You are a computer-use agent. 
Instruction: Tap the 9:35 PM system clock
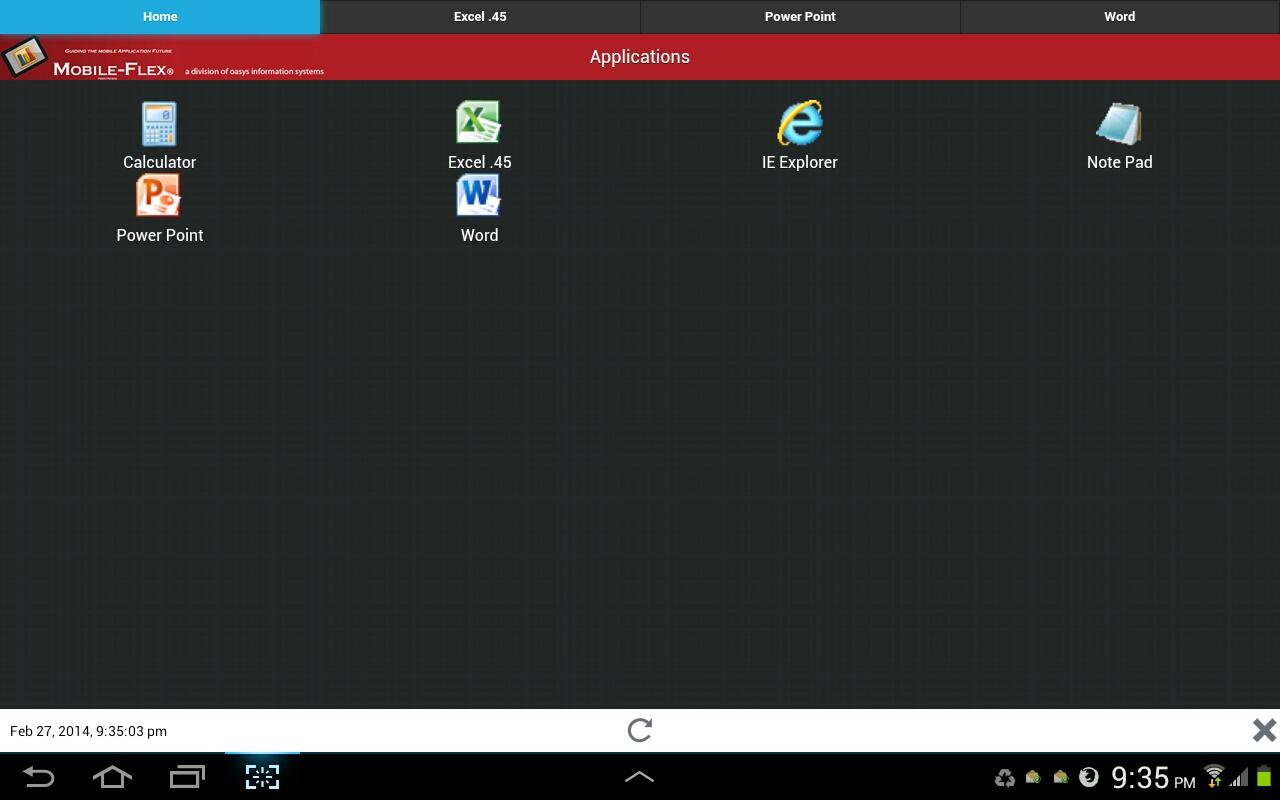click(x=1153, y=777)
